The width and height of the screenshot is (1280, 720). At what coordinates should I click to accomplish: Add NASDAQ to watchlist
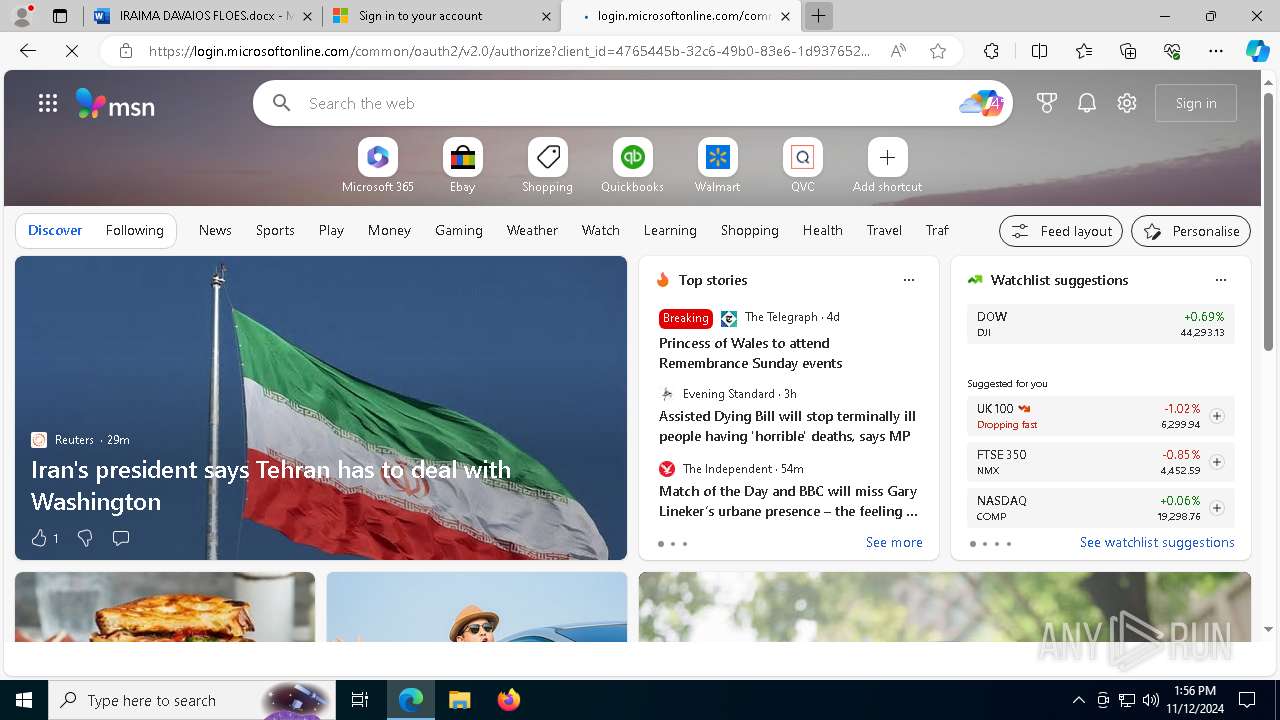(1217, 508)
